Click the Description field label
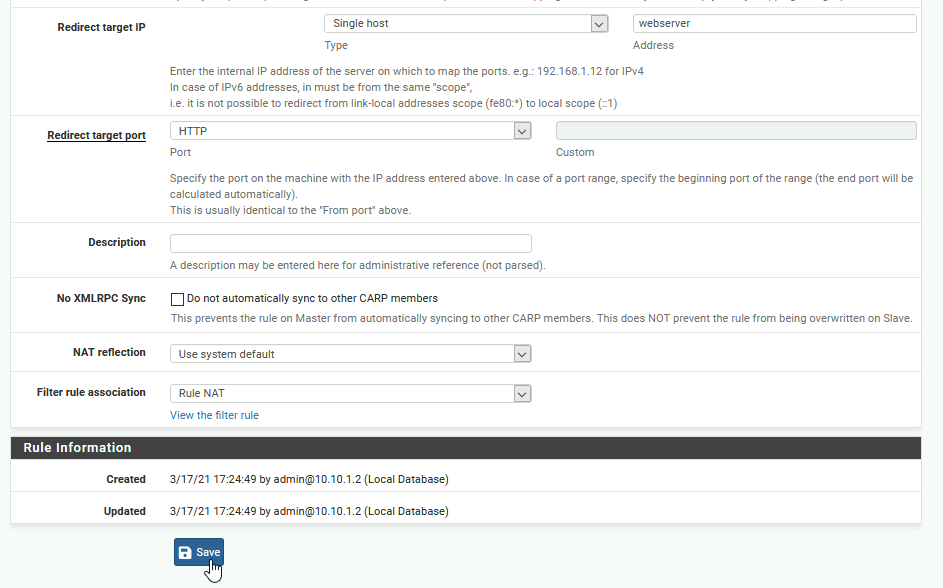943x588 pixels. pos(117,242)
